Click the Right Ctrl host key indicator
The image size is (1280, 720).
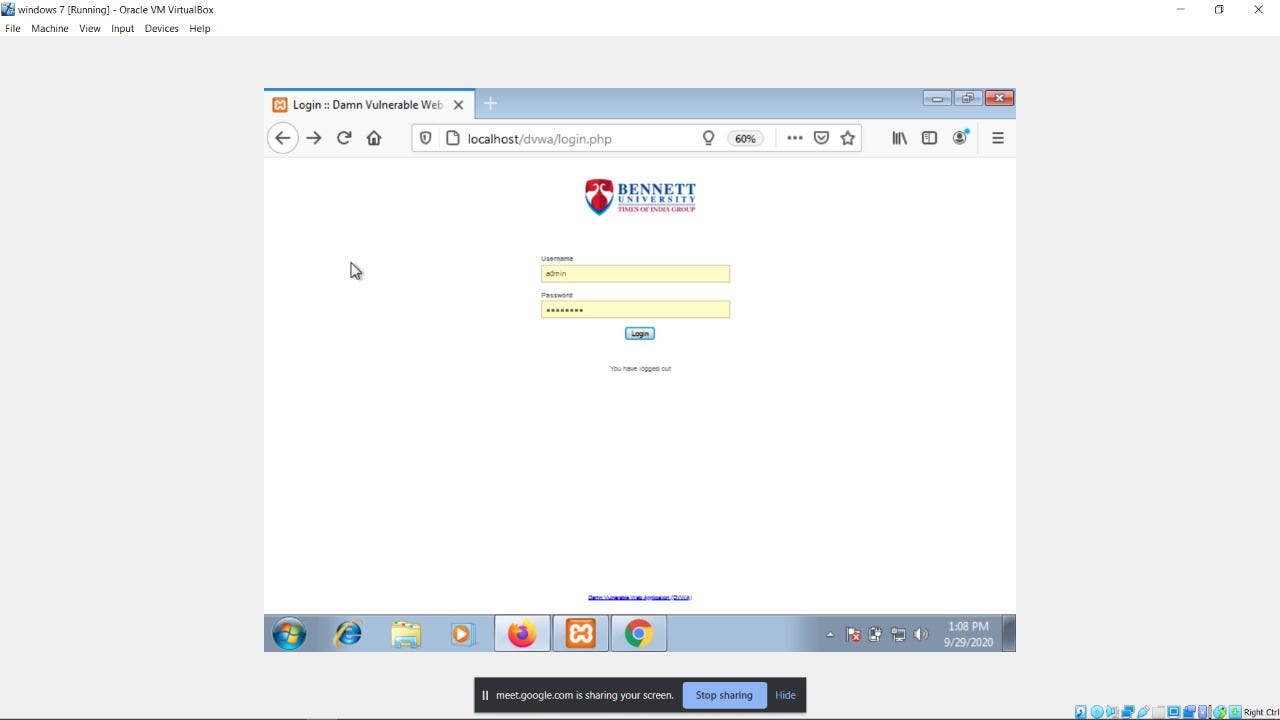[1261, 712]
